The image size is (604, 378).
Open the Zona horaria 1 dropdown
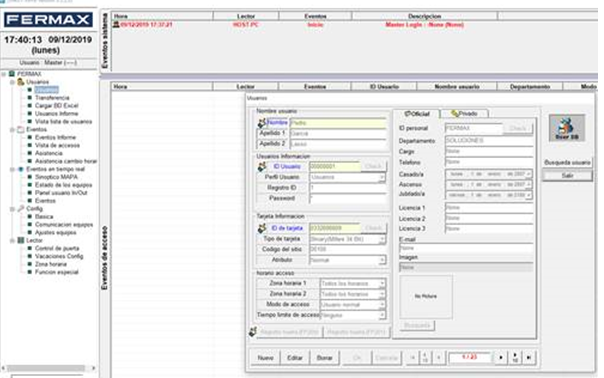(x=381, y=284)
